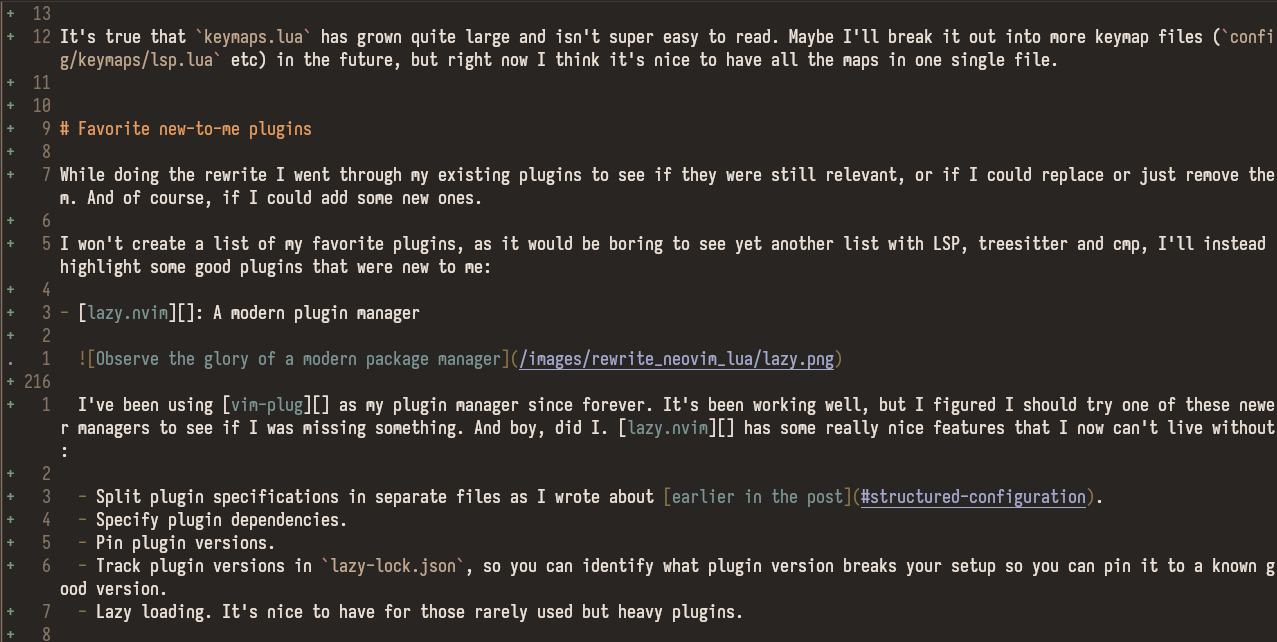Place cursor on 'Specify plugin dependencies' bullet

(x=221, y=520)
